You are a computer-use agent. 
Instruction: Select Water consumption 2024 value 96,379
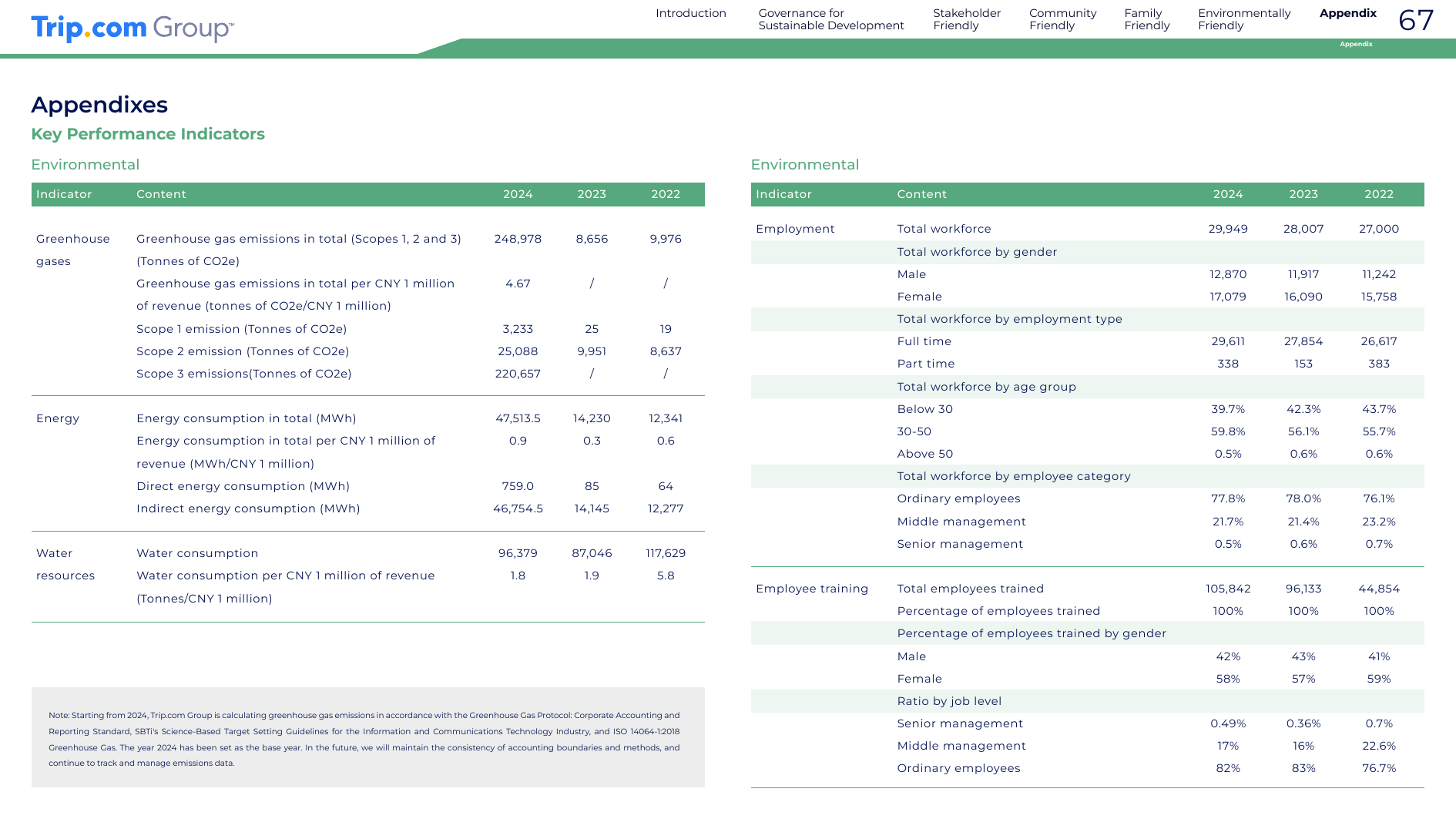click(518, 553)
